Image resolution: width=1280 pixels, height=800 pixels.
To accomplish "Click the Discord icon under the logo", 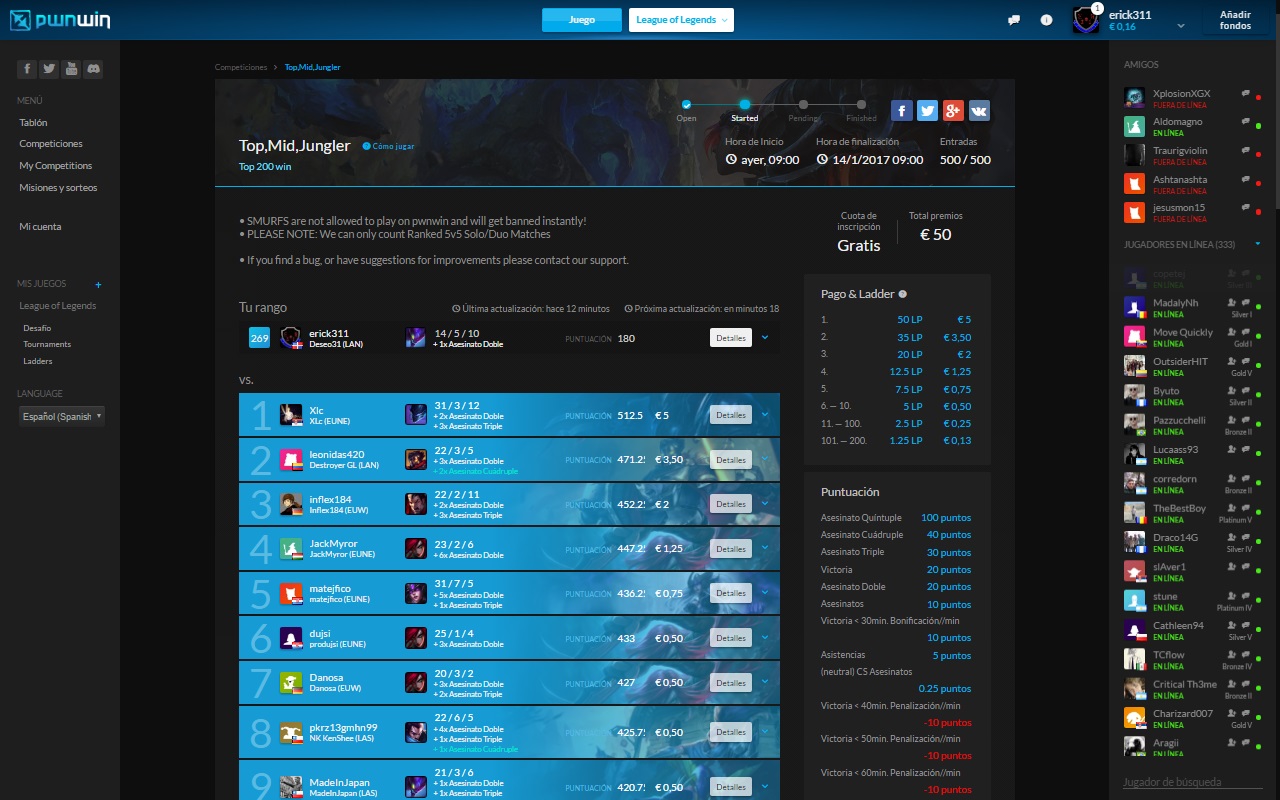I will [x=93, y=67].
